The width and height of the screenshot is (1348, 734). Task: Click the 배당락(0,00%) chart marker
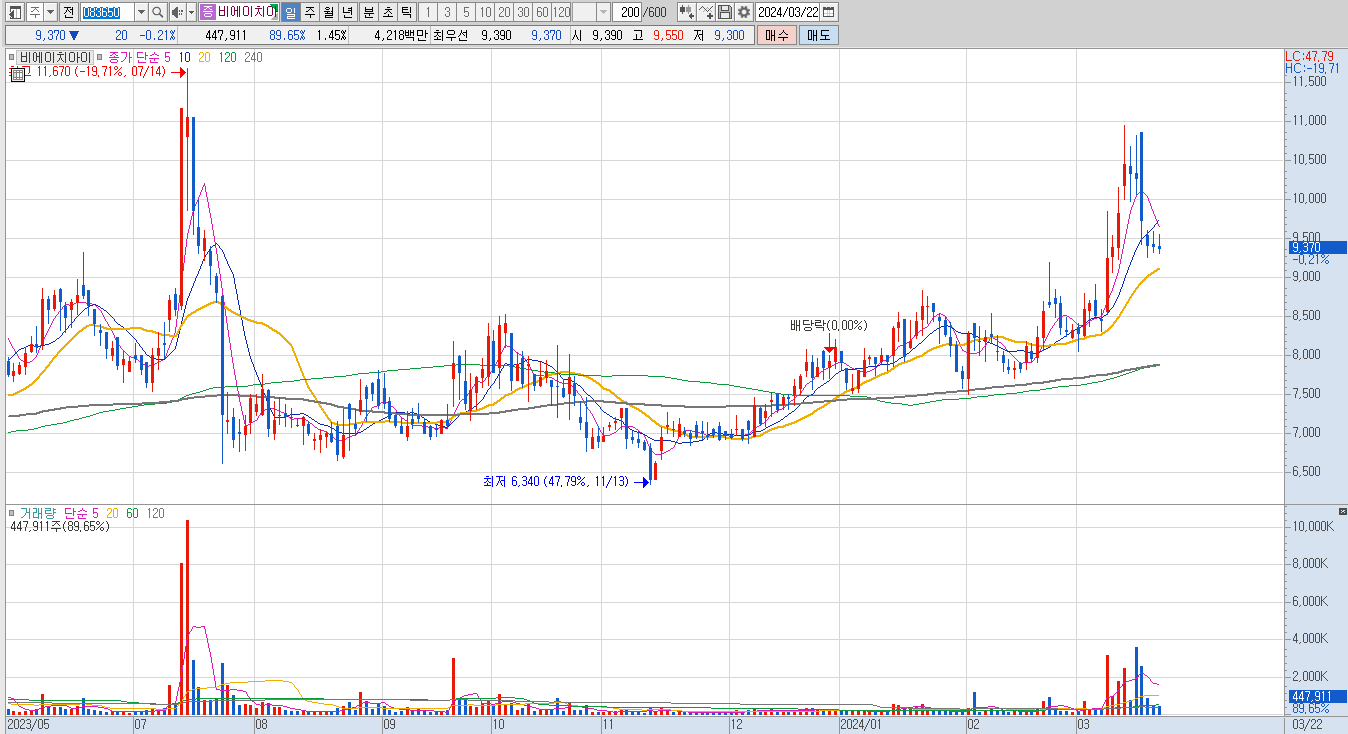(829, 325)
